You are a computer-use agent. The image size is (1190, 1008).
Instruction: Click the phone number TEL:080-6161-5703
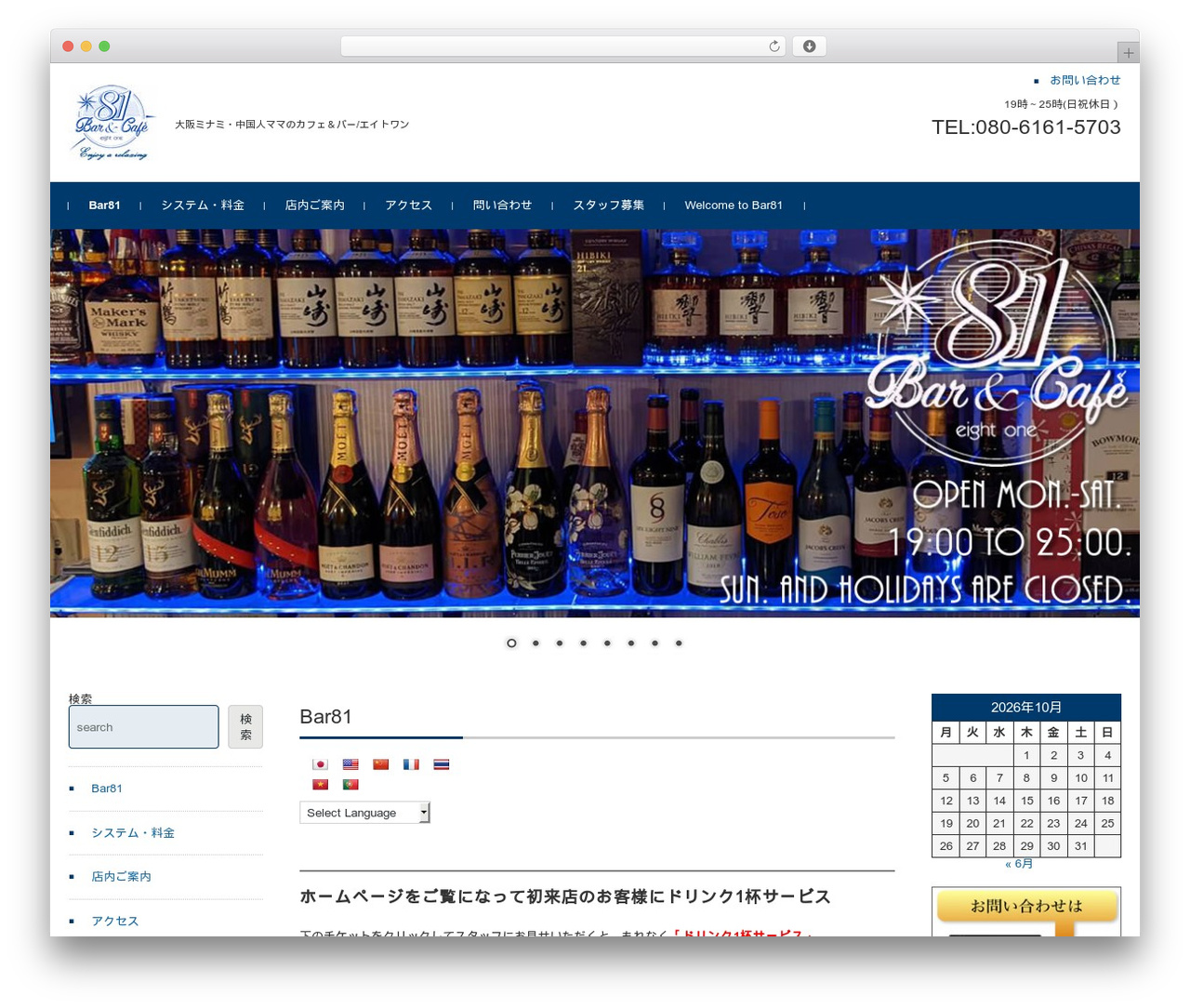[x=1026, y=127]
